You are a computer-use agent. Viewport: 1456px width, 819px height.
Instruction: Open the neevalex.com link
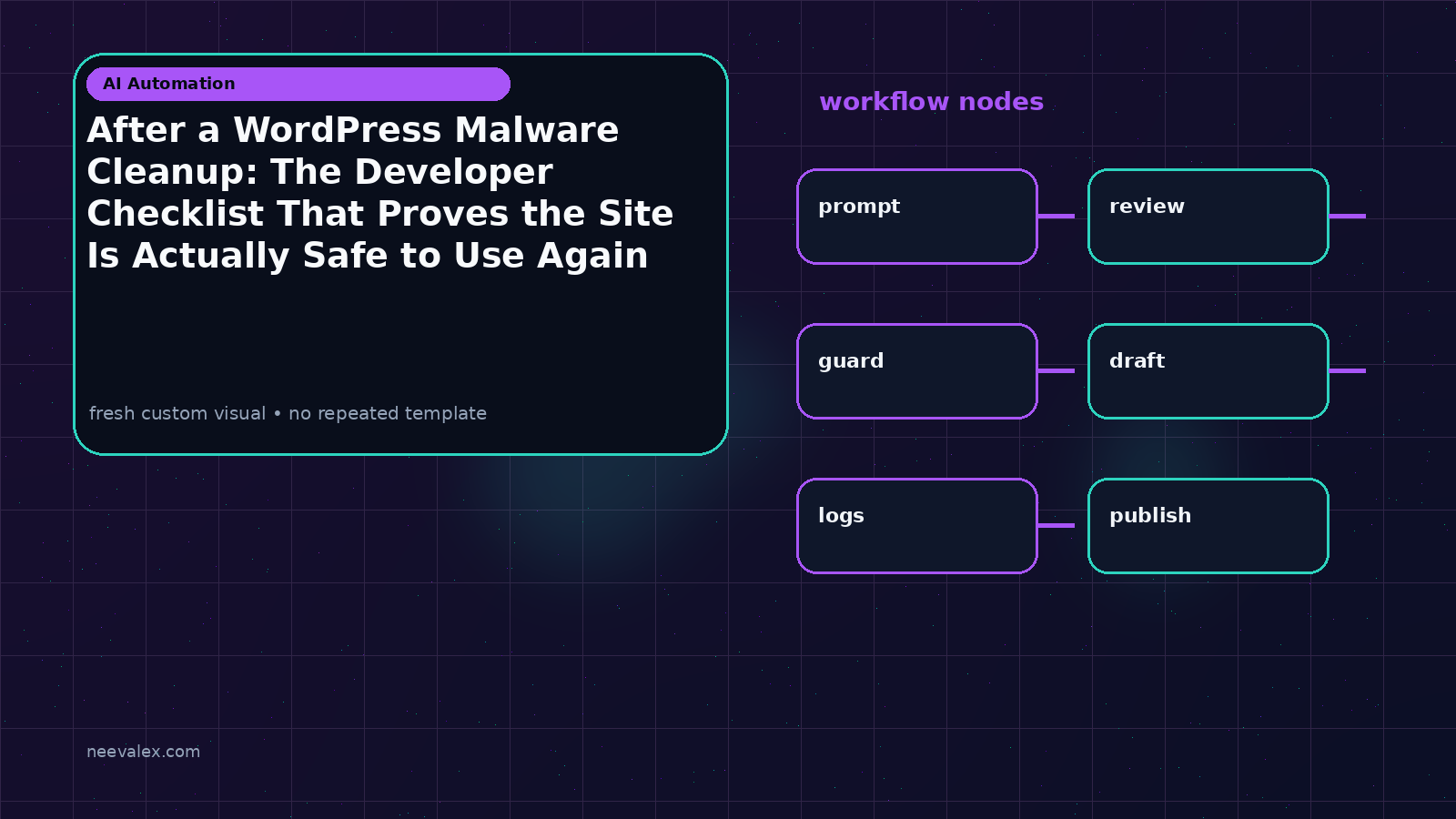point(143,752)
